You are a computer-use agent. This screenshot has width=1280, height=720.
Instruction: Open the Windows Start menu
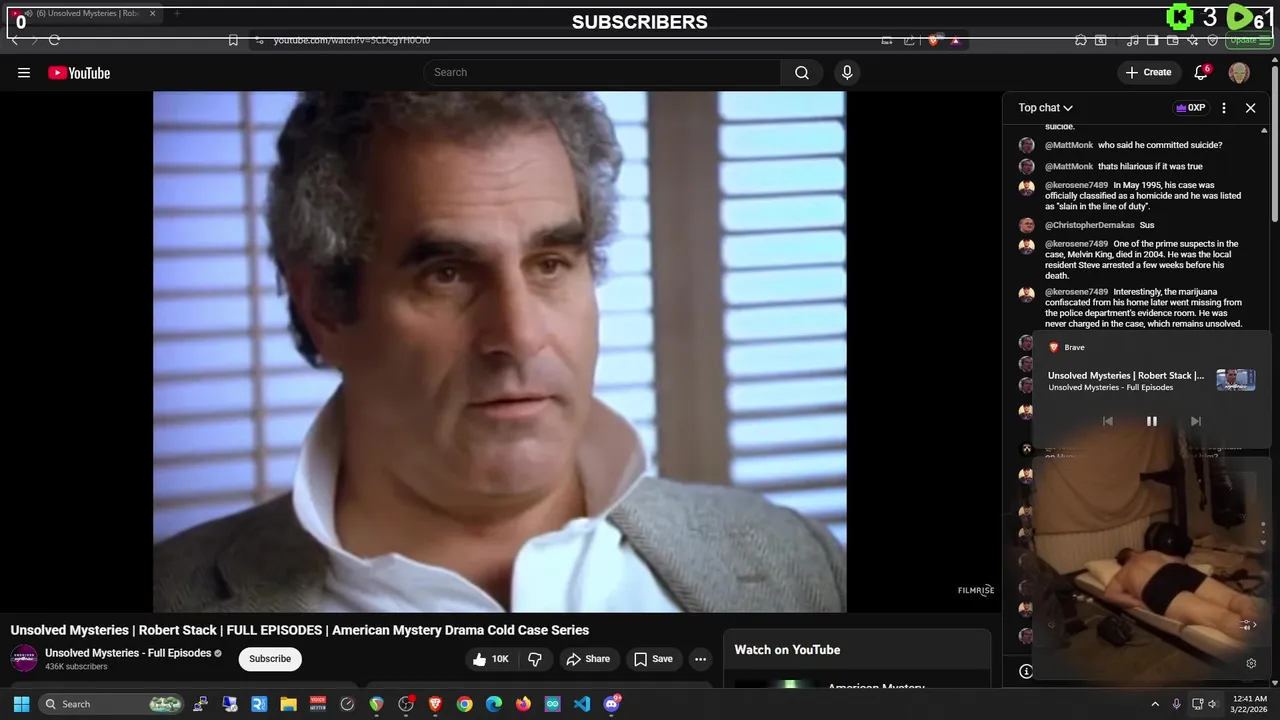coord(21,704)
